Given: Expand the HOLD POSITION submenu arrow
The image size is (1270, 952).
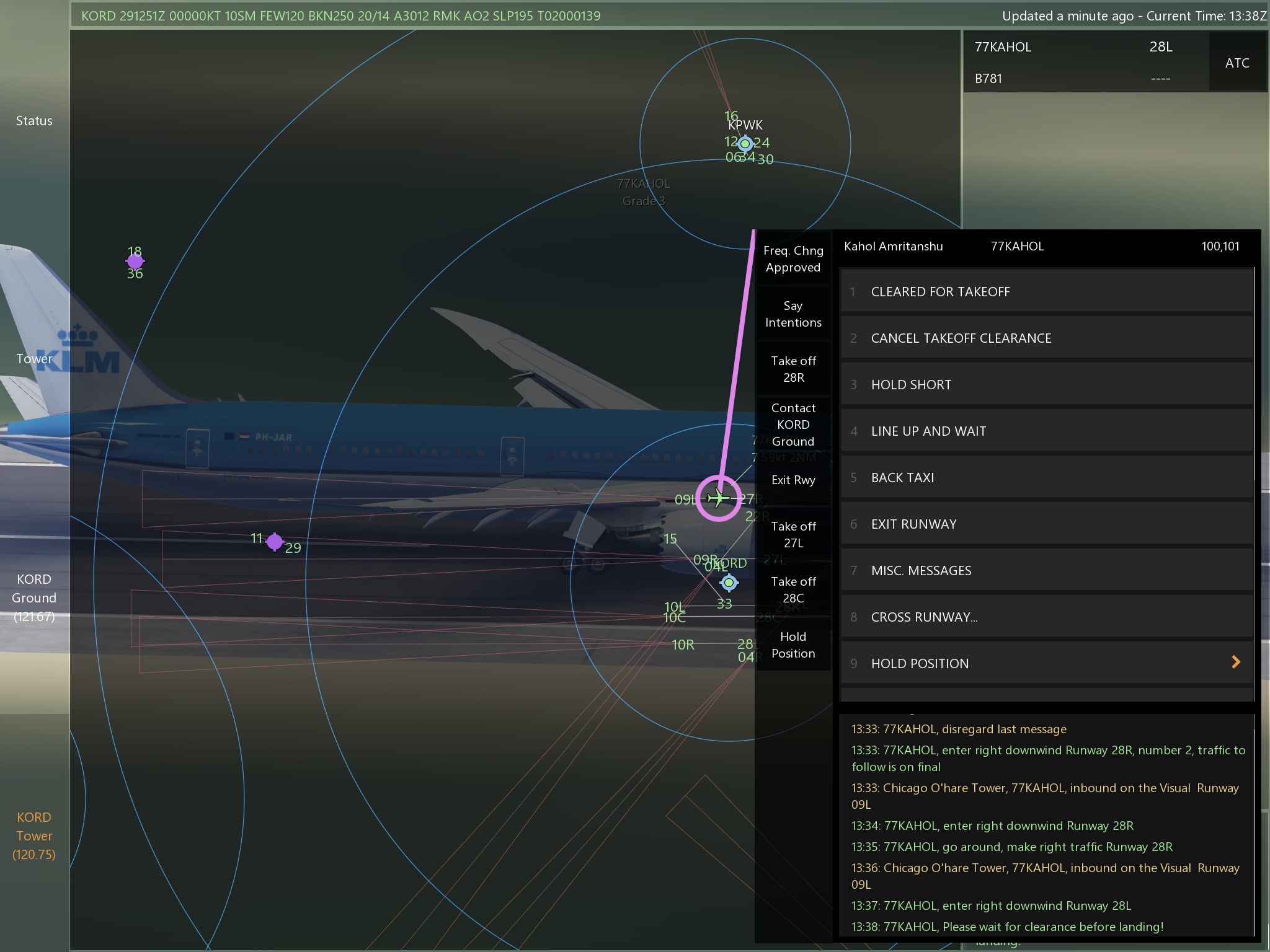Looking at the screenshot, I should pyautogui.click(x=1235, y=663).
